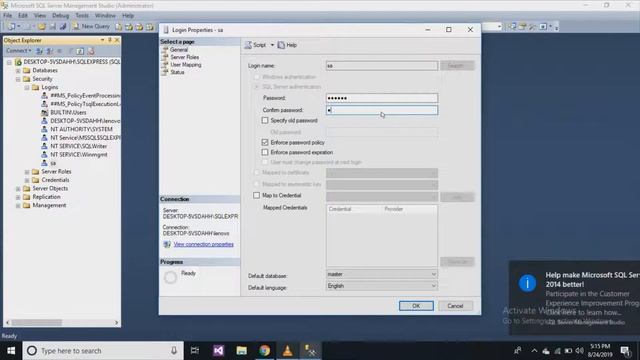Open Visual Studio from the taskbar
This screenshot has width=640, height=360.
pyautogui.click(x=218, y=351)
